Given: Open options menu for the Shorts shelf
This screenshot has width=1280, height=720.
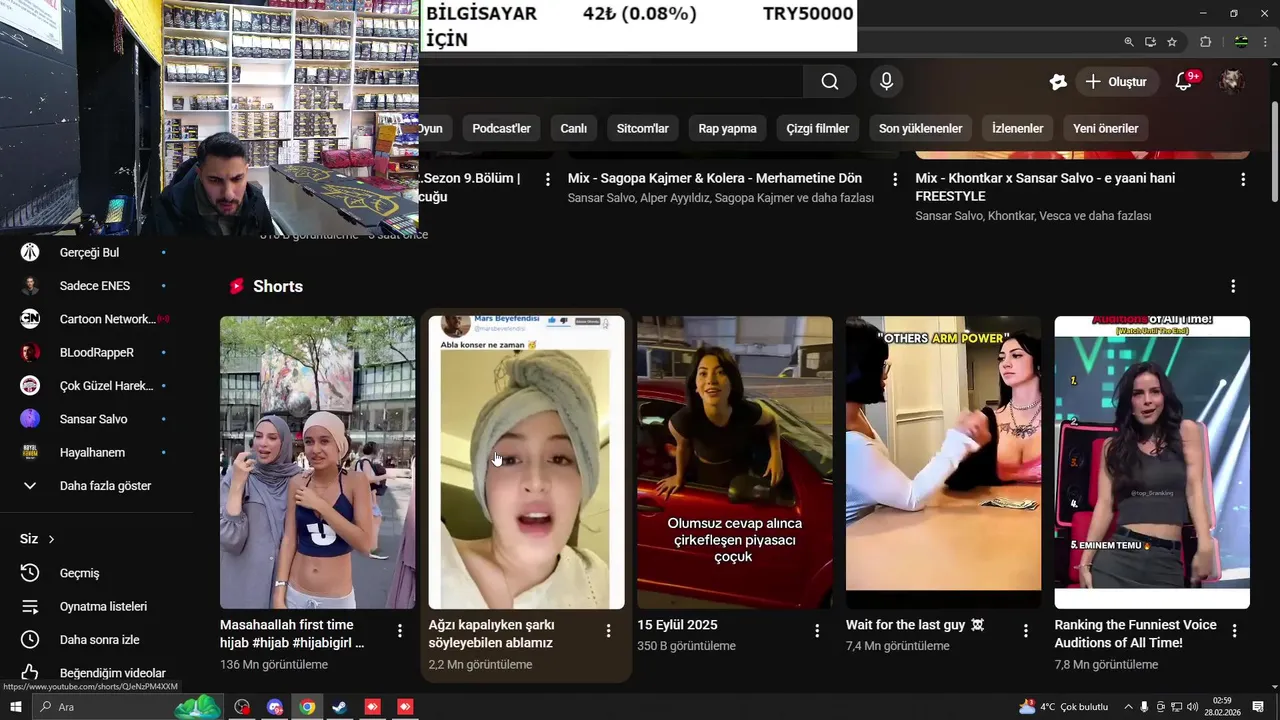Looking at the screenshot, I should [x=1233, y=286].
